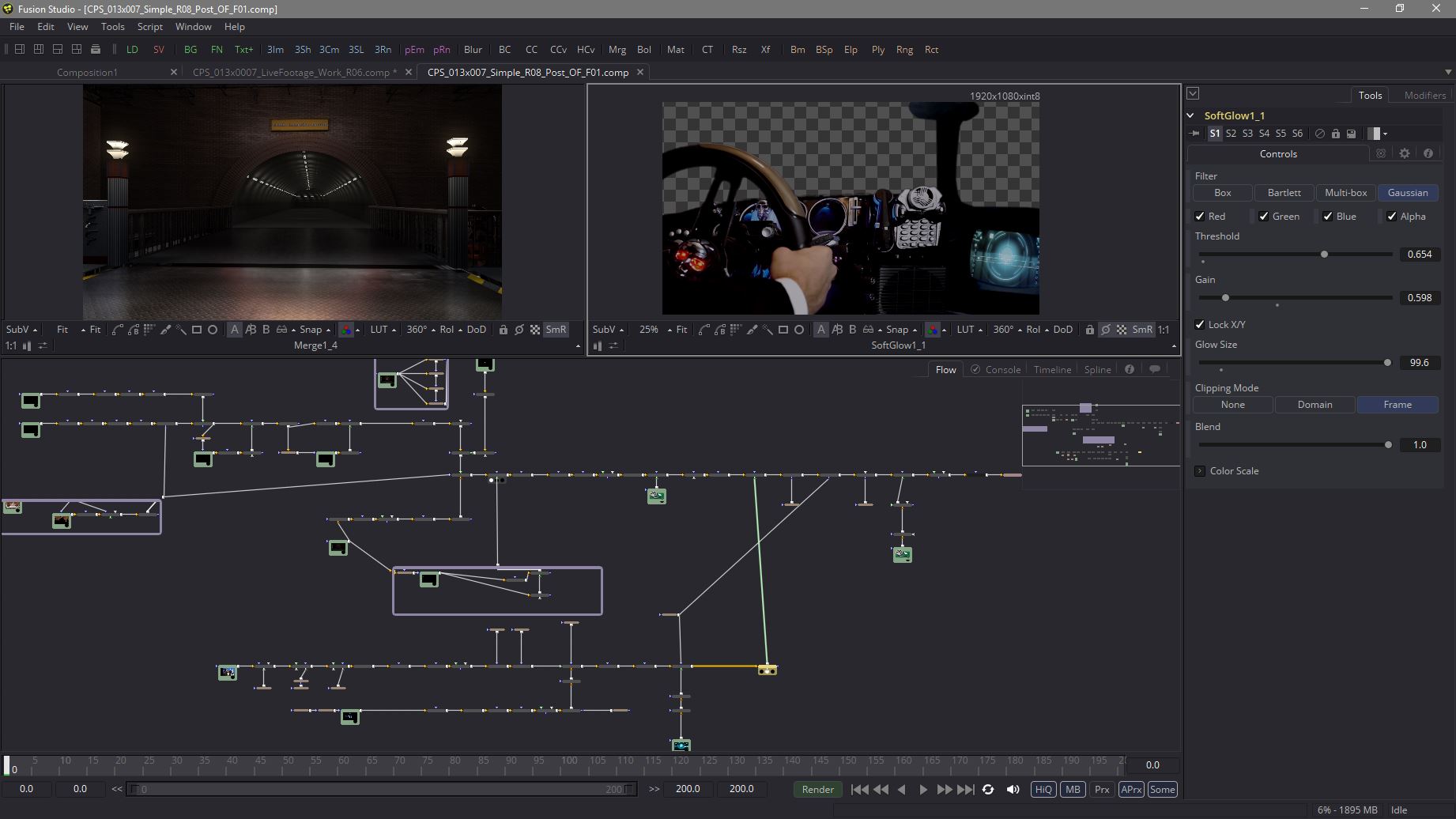The image size is (1456, 819).
Task: Select the Blur tool in toolbar
Action: click(473, 50)
